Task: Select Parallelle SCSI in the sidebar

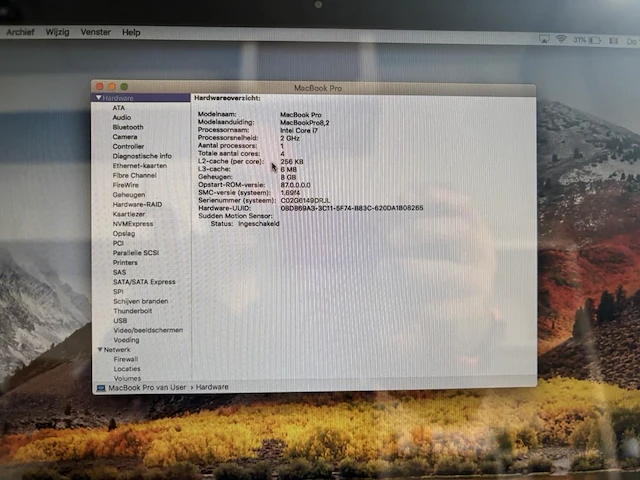Action: [x=136, y=253]
